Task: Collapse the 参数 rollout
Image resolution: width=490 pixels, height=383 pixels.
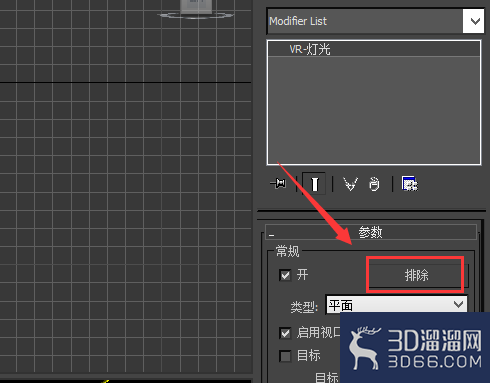Action: (x=371, y=232)
